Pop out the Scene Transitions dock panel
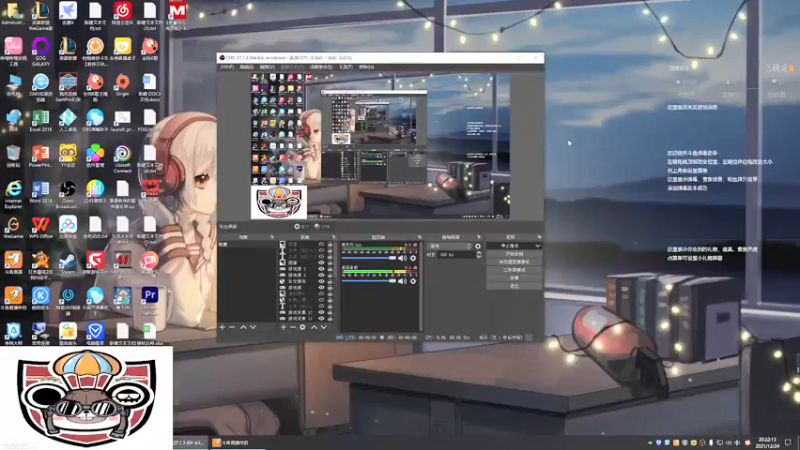The image size is (800, 450). (479, 237)
